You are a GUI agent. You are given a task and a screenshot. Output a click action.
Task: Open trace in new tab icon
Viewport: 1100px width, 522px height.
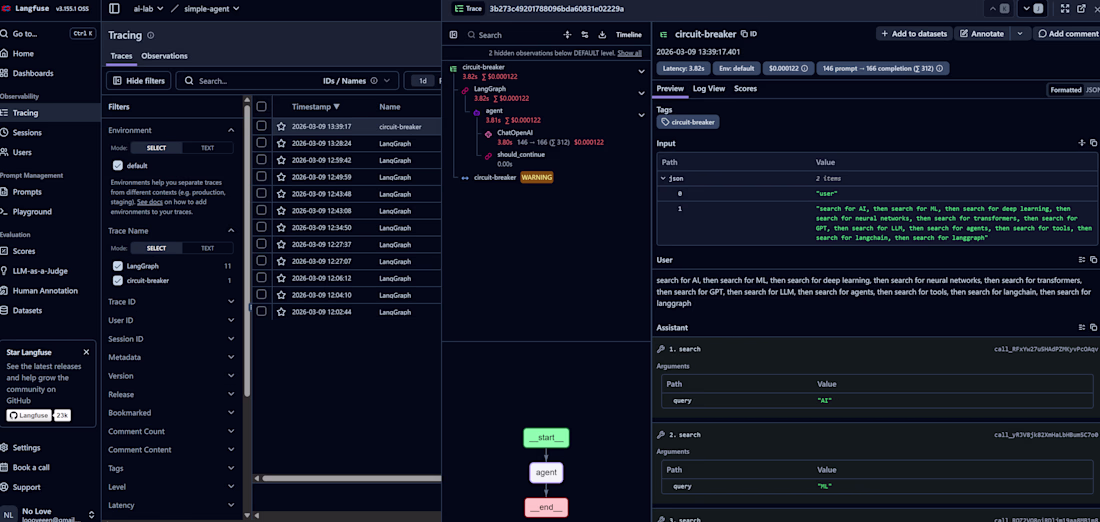(1081, 8)
